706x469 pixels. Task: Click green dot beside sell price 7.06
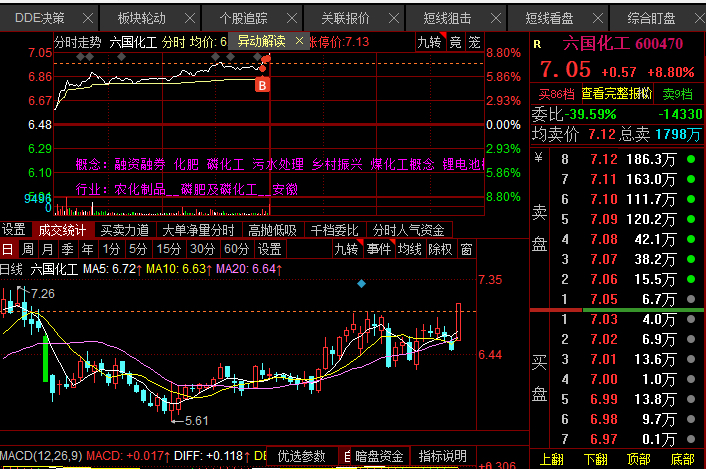[x=691, y=279]
